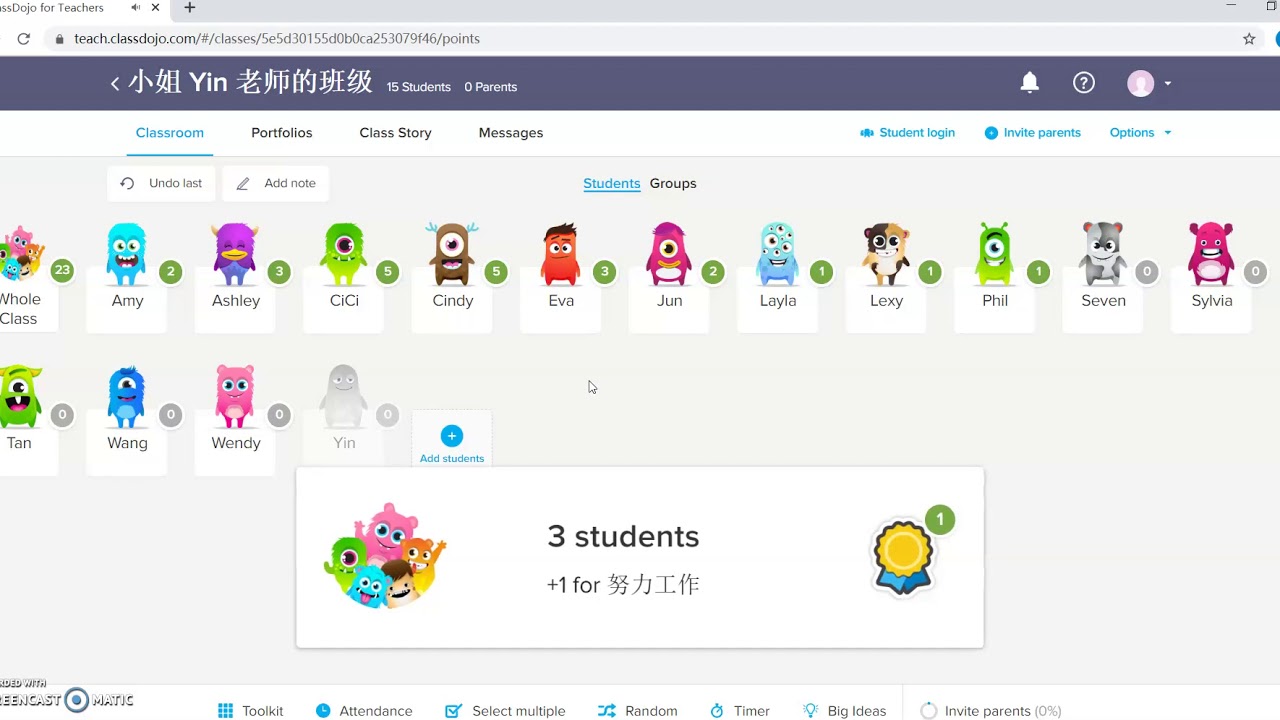The height and width of the screenshot is (720, 1280).
Task: Select Wendy's pink monster avatar
Action: point(235,397)
